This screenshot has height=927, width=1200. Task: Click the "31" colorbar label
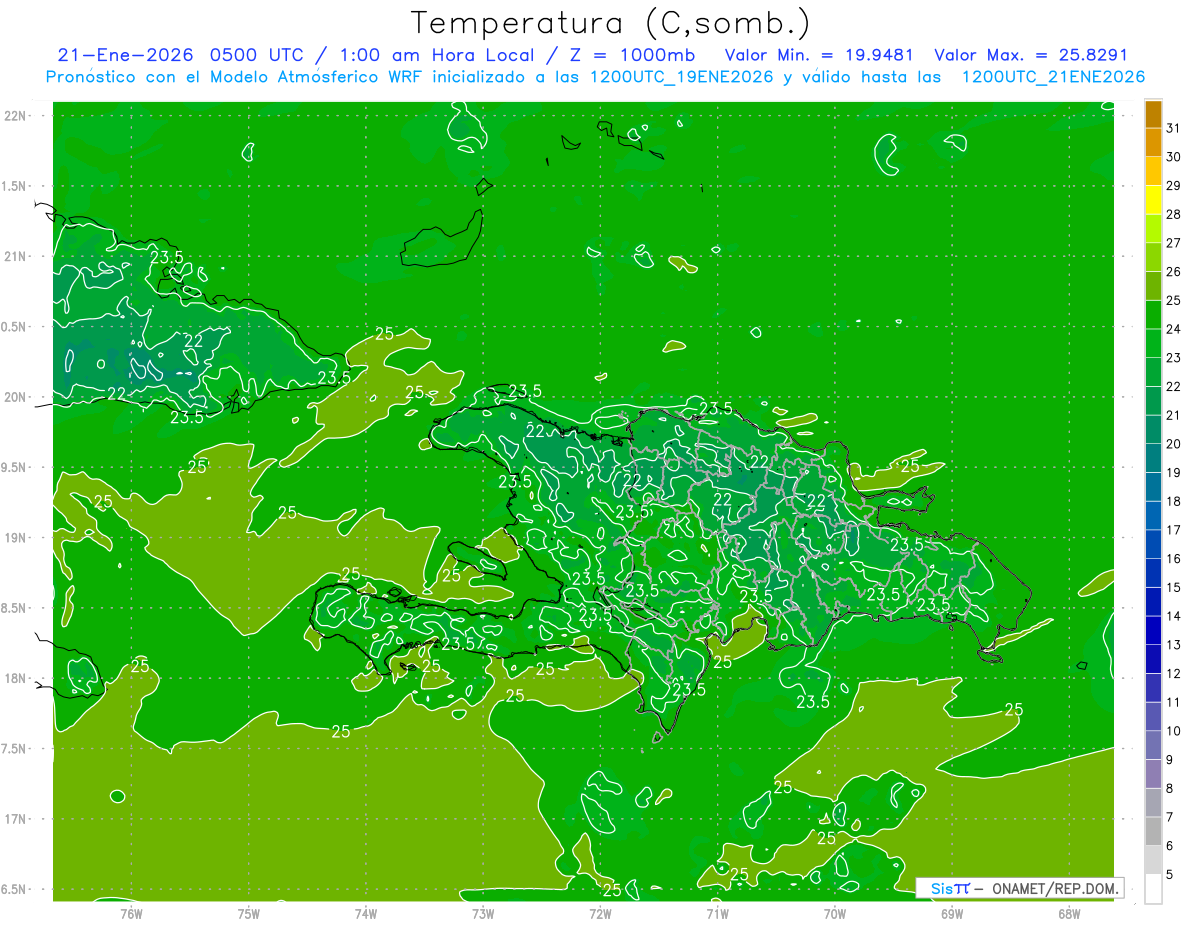pos(1174,128)
